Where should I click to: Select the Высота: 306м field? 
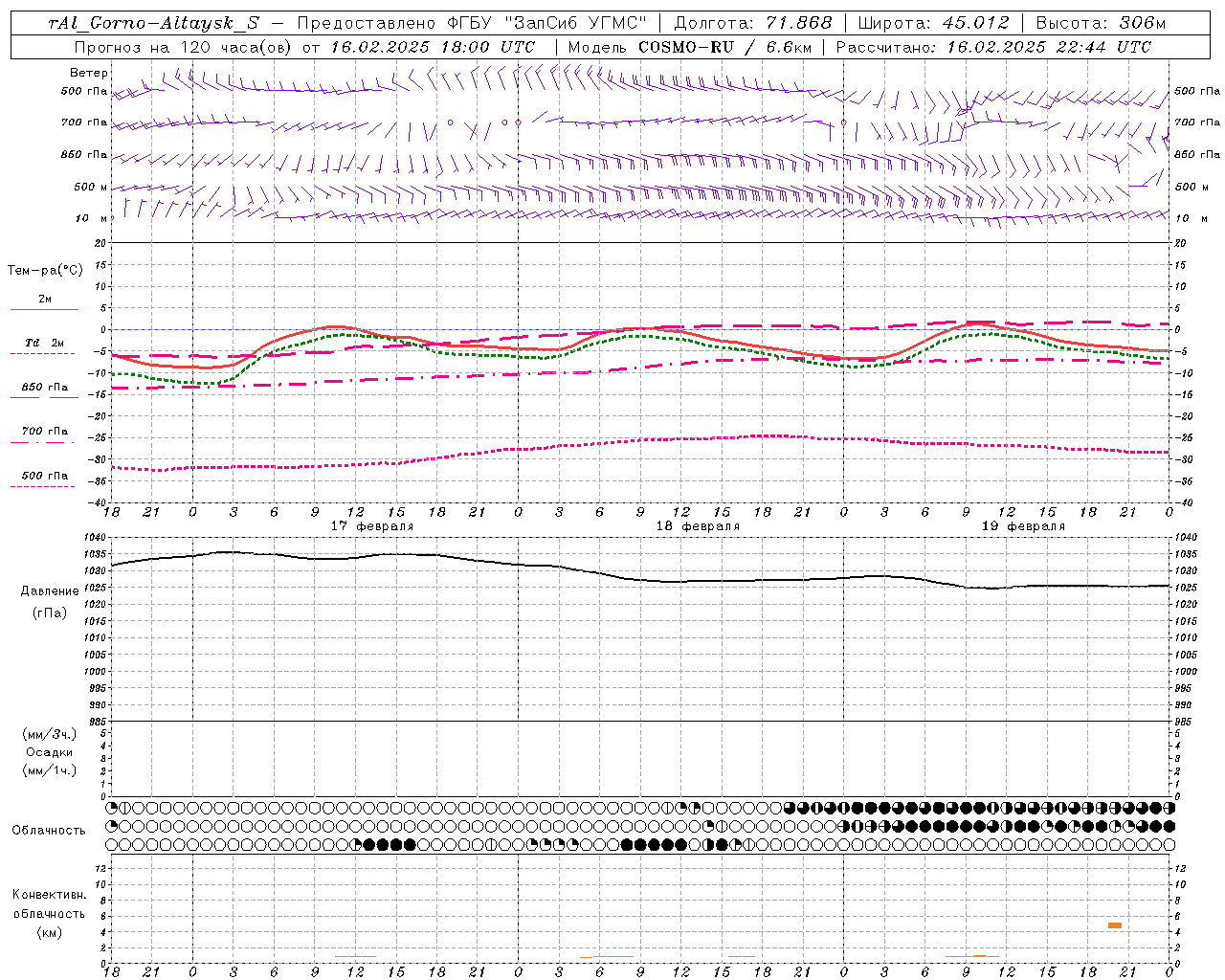(x=1102, y=24)
